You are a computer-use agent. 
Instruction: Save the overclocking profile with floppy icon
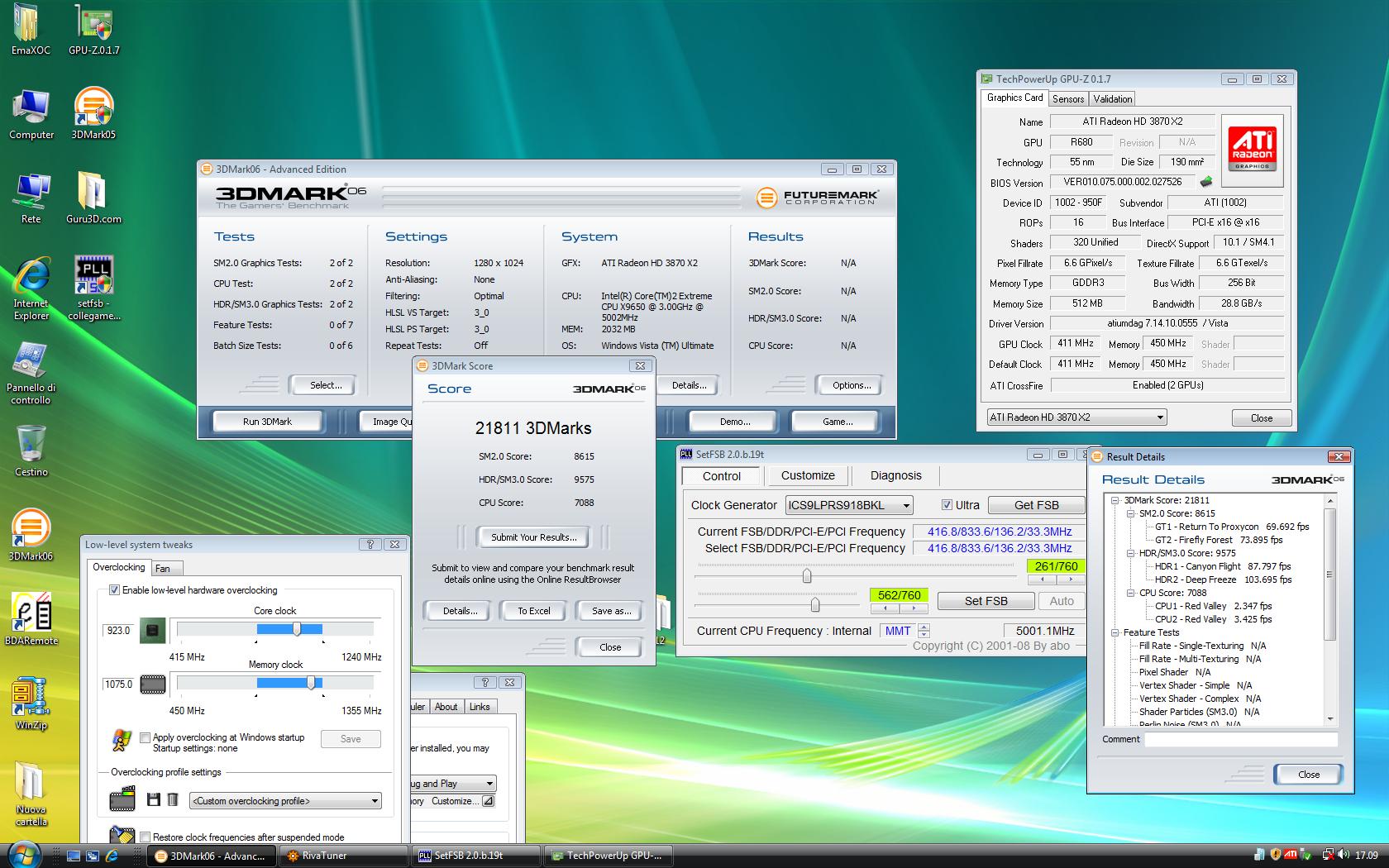click(x=153, y=799)
